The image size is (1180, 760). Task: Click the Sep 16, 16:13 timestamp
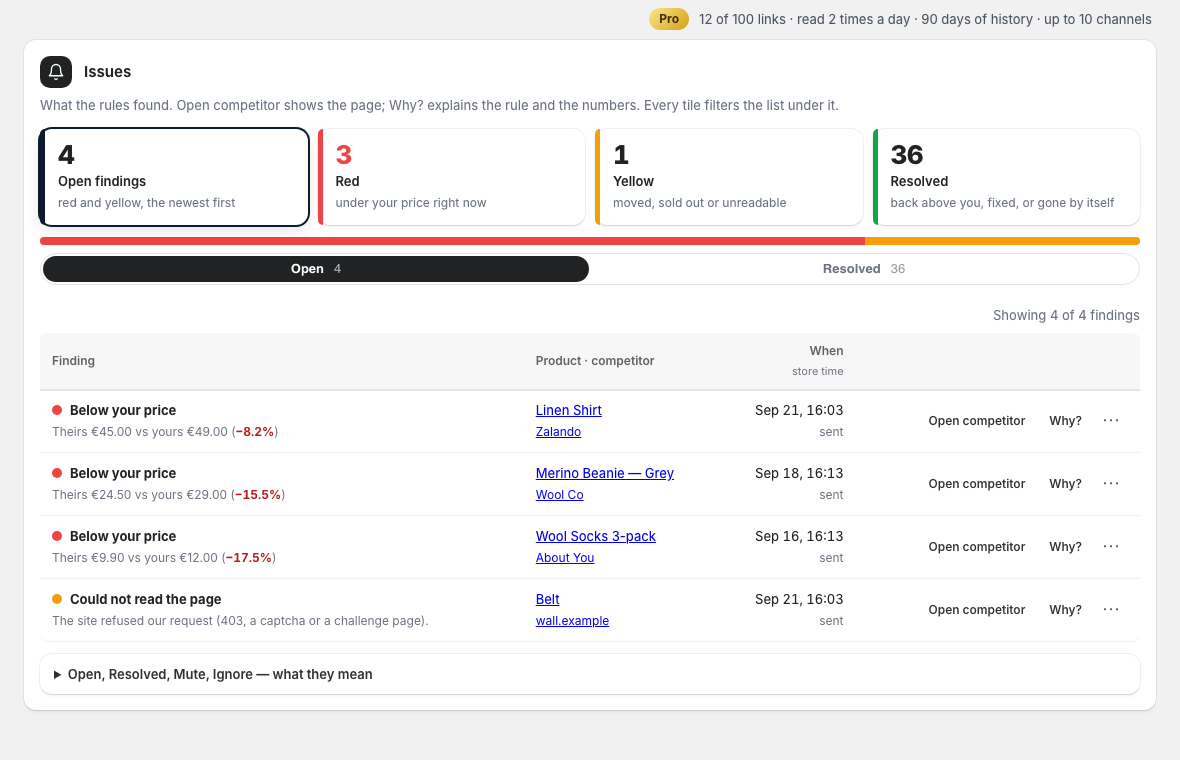[x=798, y=537]
